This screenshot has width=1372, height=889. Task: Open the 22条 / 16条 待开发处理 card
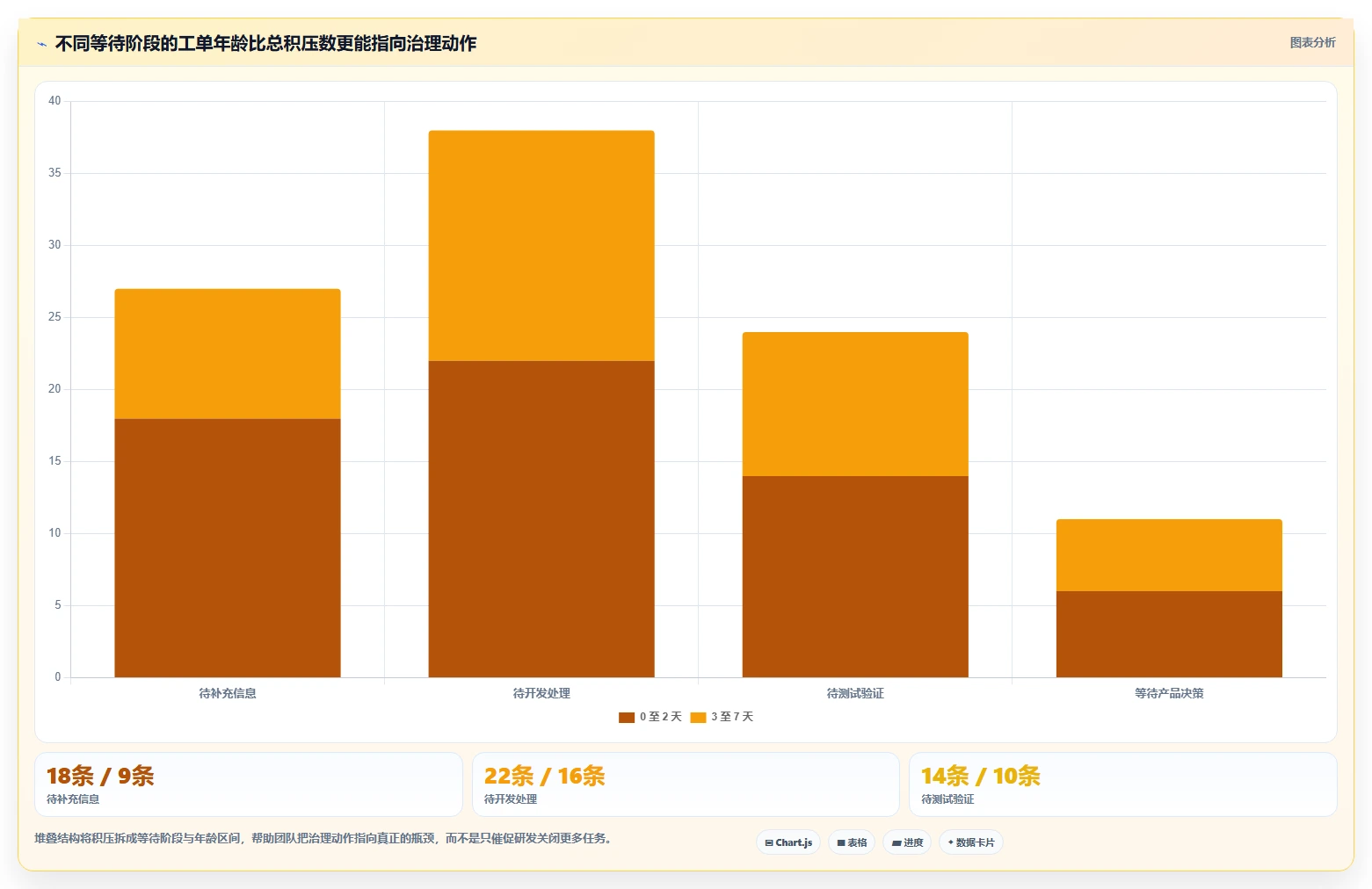[686, 784]
